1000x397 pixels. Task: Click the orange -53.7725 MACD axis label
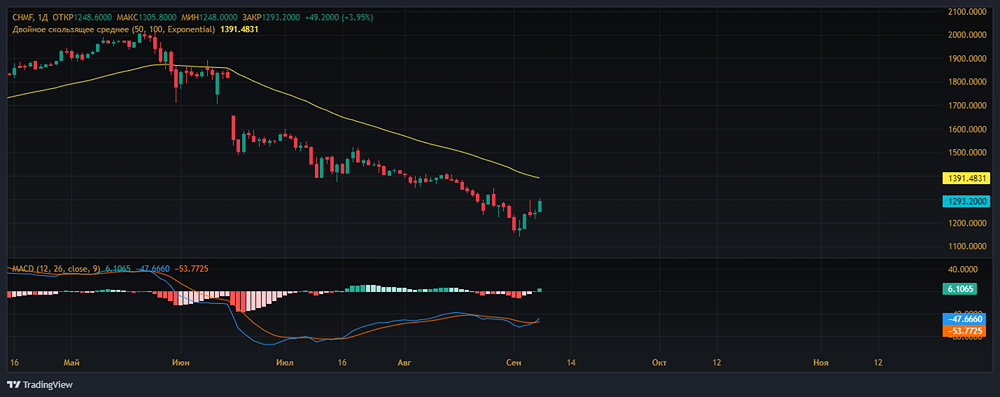pos(964,331)
